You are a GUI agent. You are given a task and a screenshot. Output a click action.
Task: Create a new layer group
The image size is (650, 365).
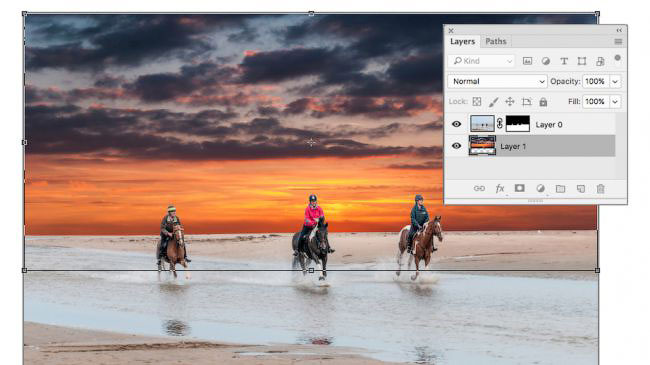560,189
